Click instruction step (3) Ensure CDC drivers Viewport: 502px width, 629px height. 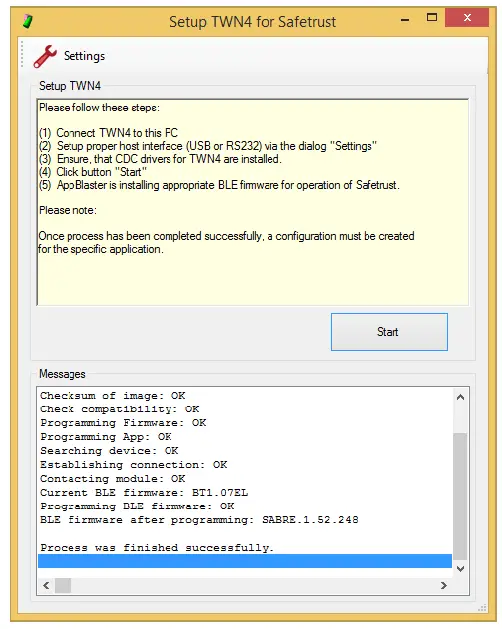(160, 159)
